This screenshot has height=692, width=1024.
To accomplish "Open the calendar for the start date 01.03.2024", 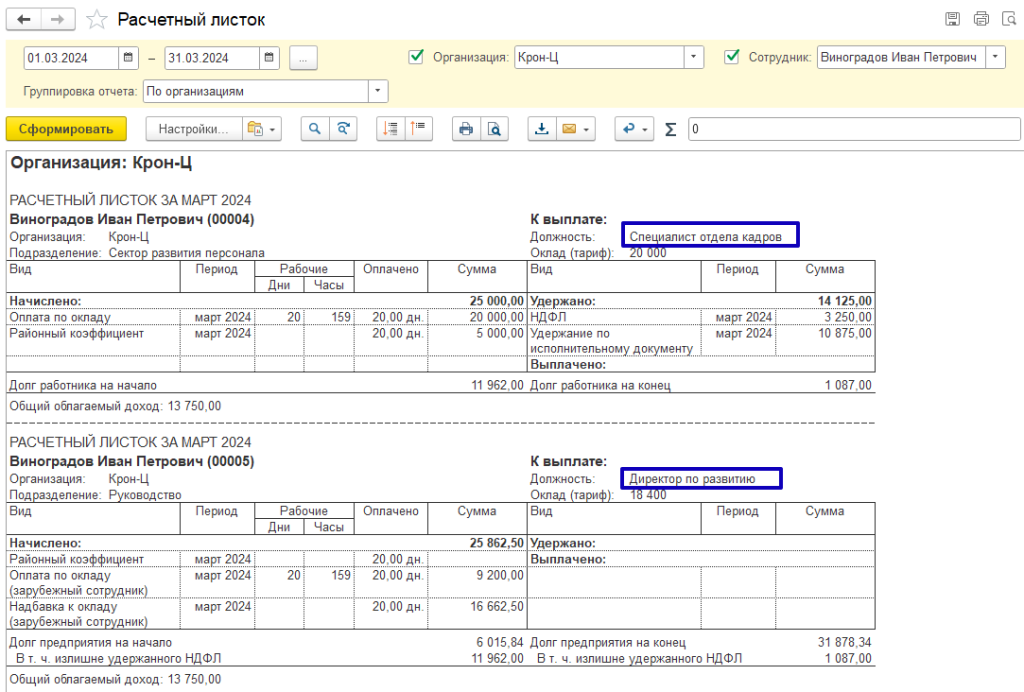I will click(x=128, y=57).
